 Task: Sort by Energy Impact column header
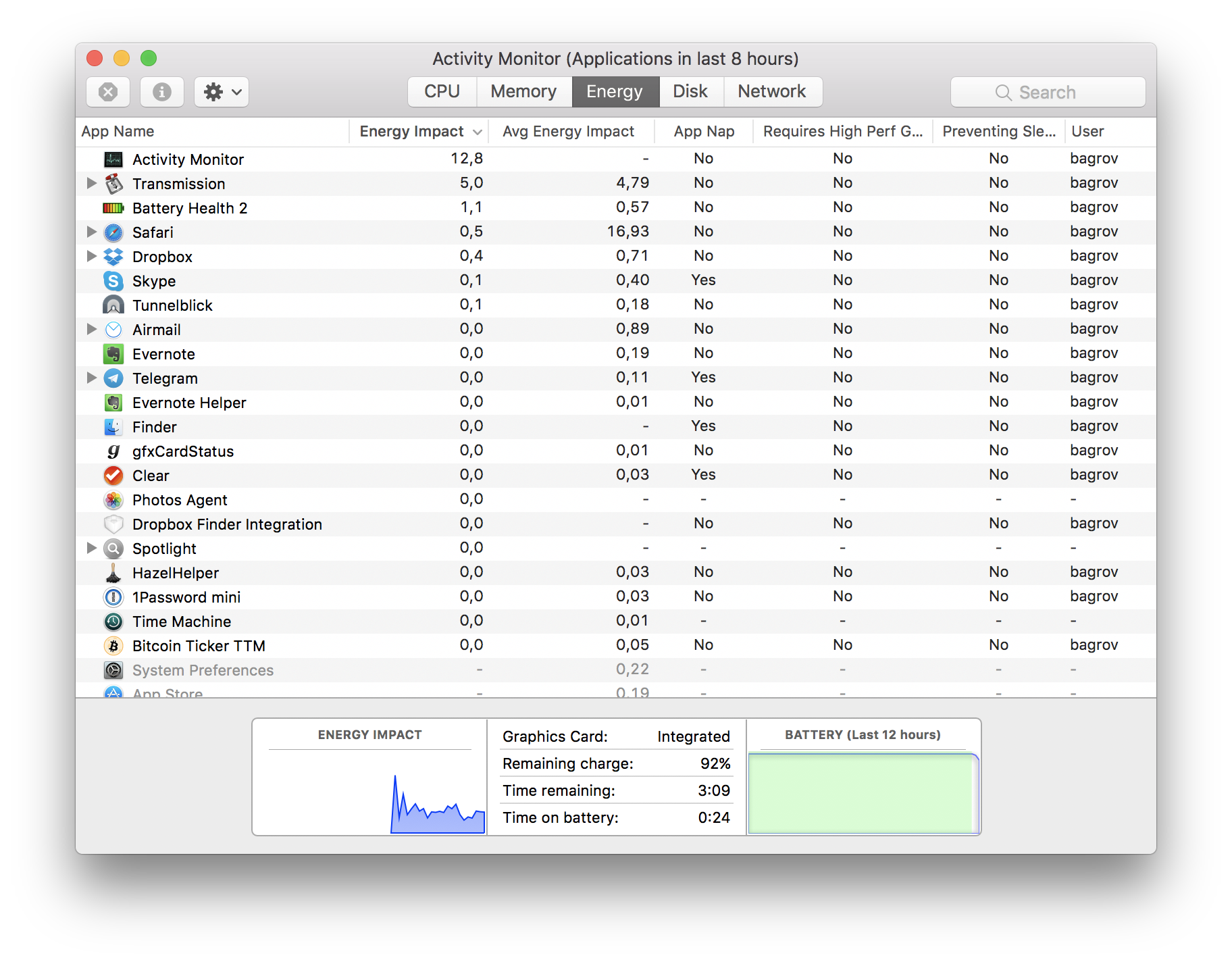(x=419, y=132)
